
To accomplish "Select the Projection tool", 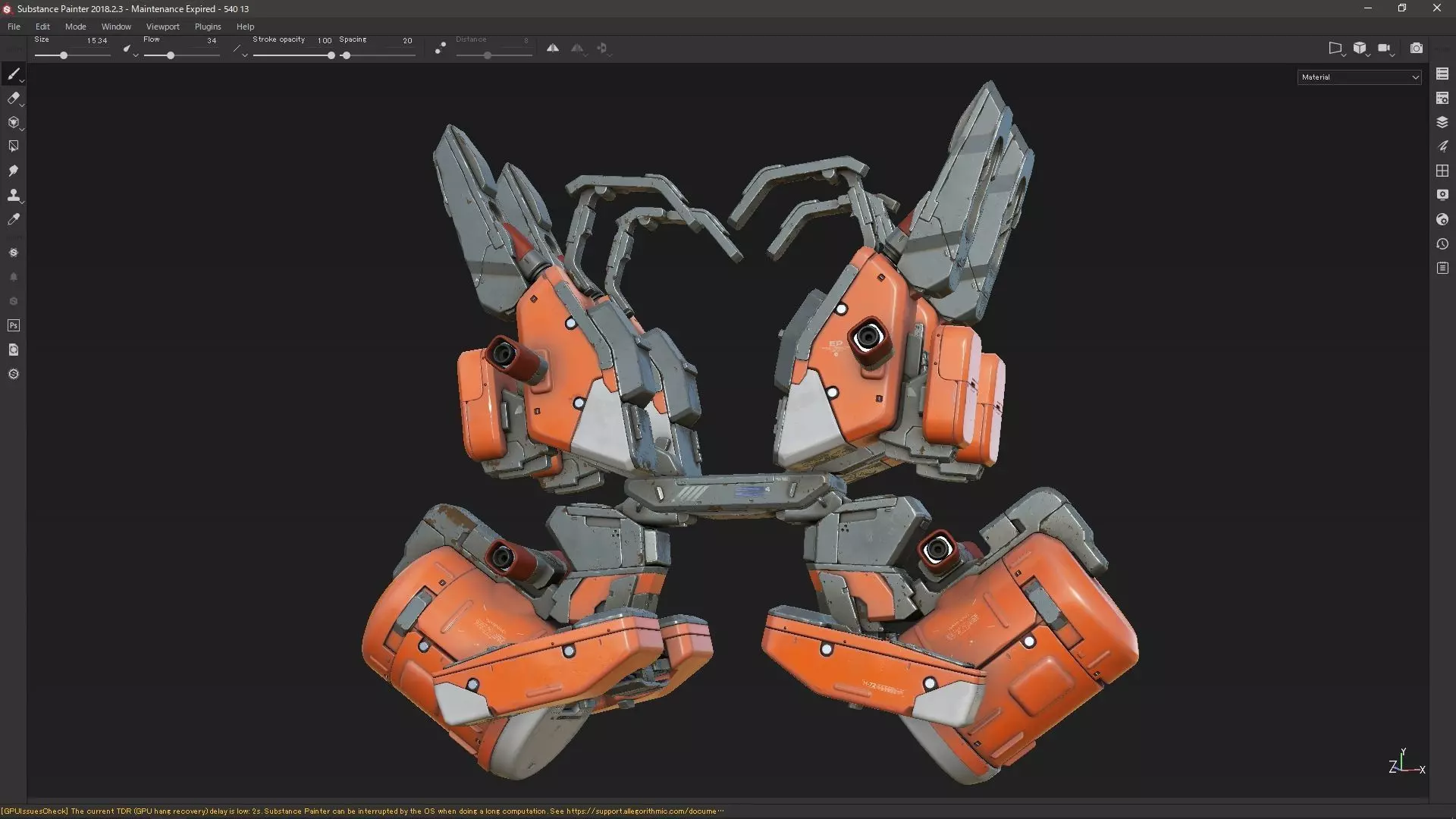I will pyautogui.click(x=13, y=122).
